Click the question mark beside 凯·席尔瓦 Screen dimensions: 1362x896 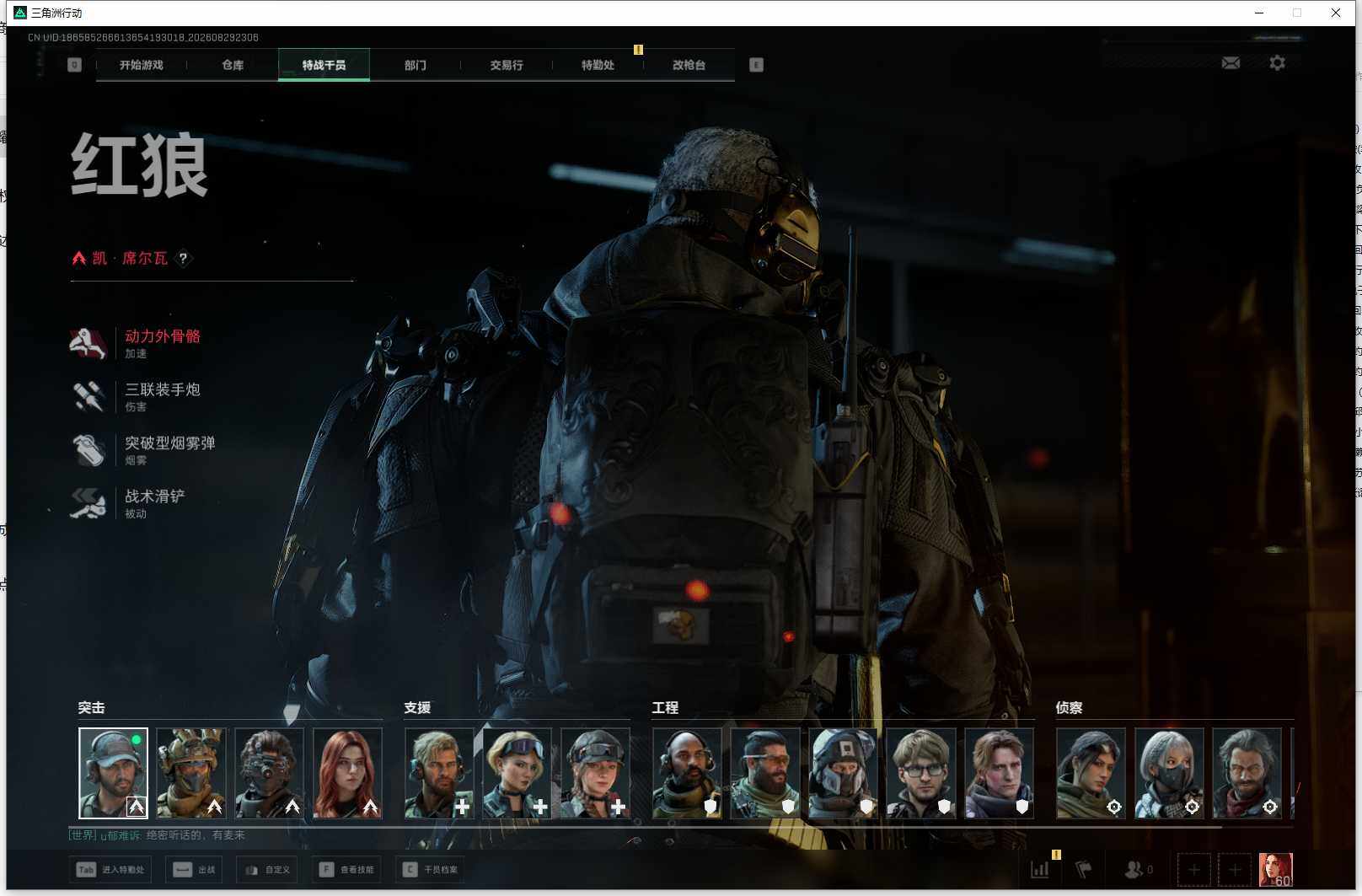(183, 258)
